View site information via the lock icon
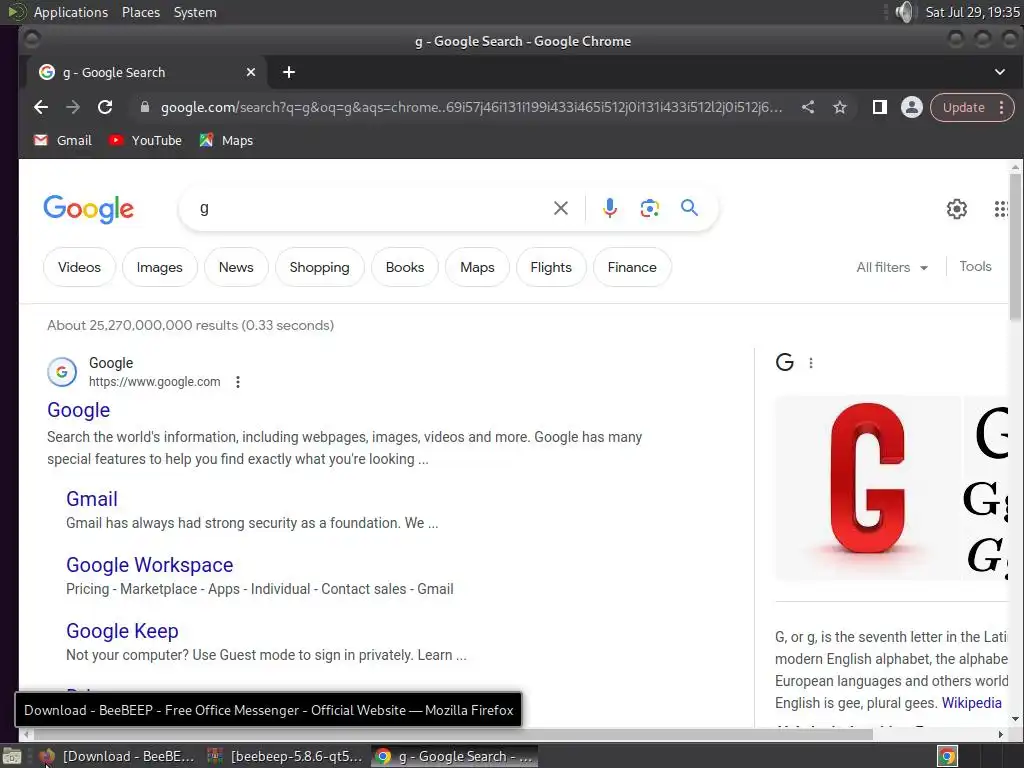 pyautogui.click(x=145, y=107)
